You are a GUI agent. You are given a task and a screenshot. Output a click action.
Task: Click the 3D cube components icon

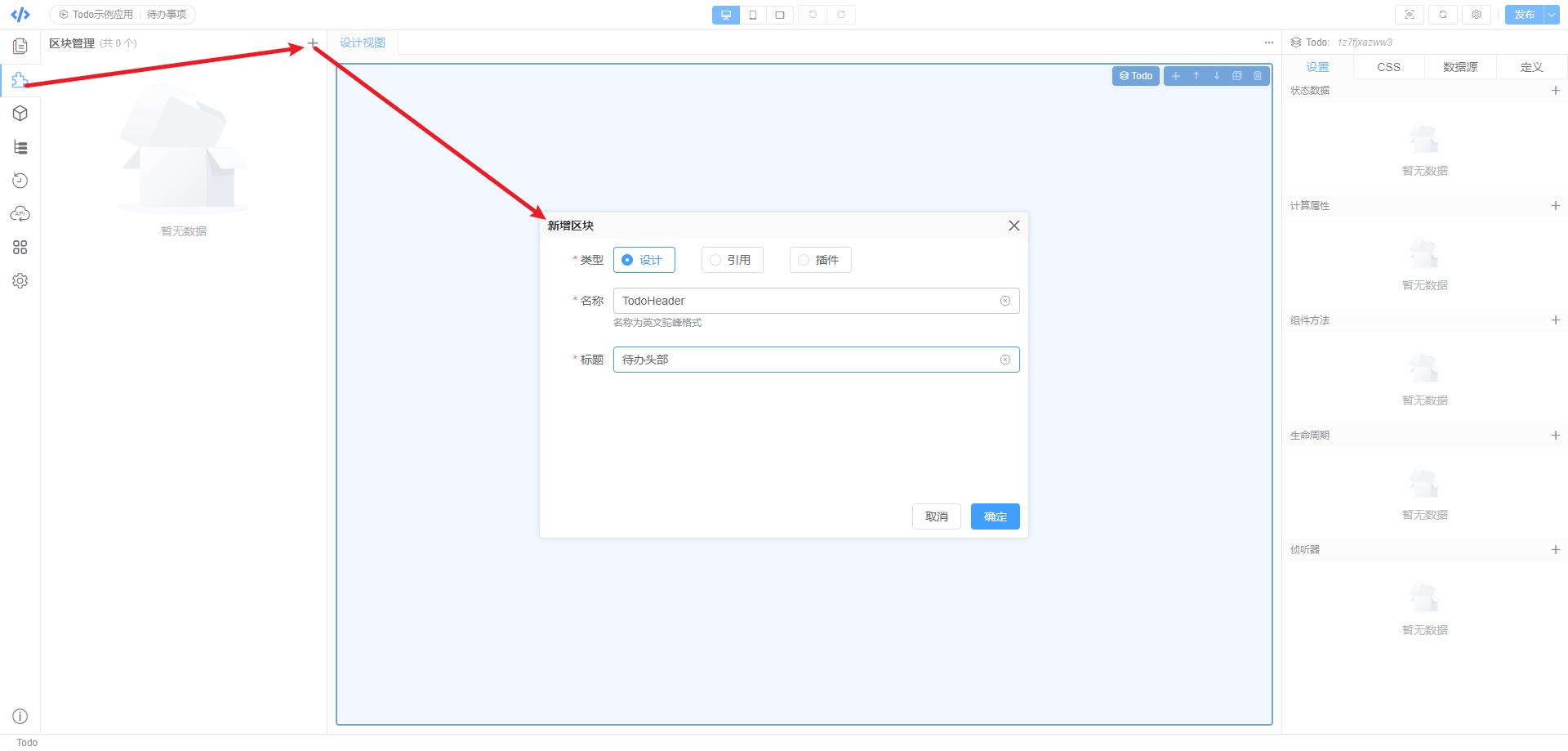(x=20, y=114)
